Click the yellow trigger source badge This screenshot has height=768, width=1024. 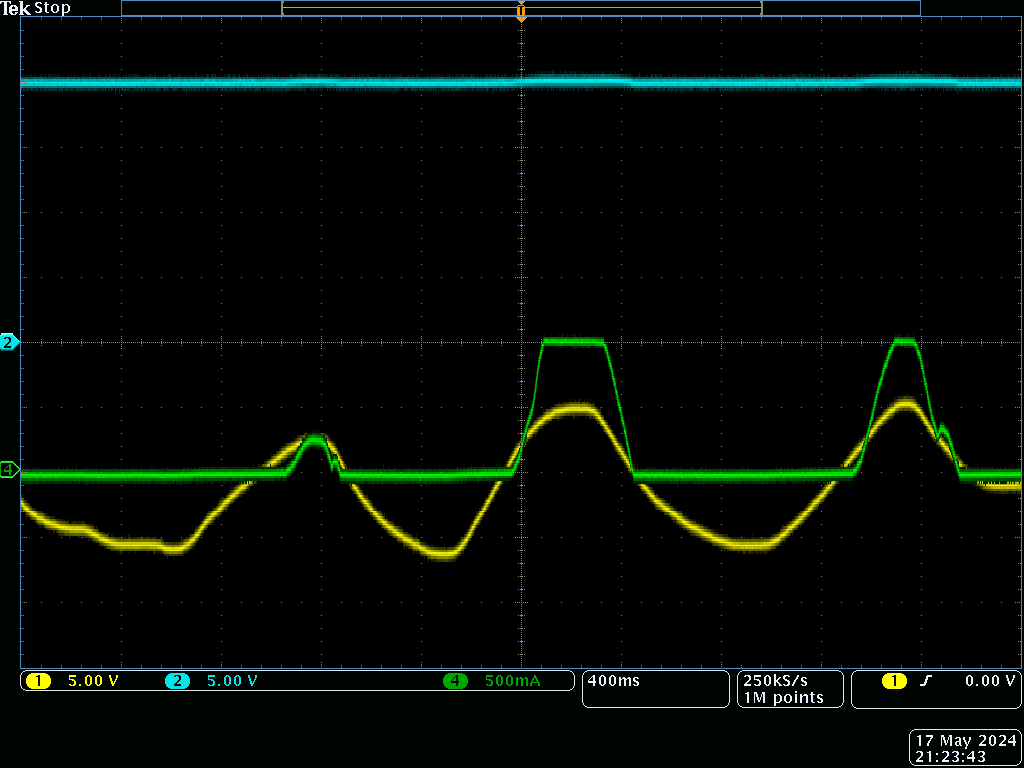tap(893, 681)
